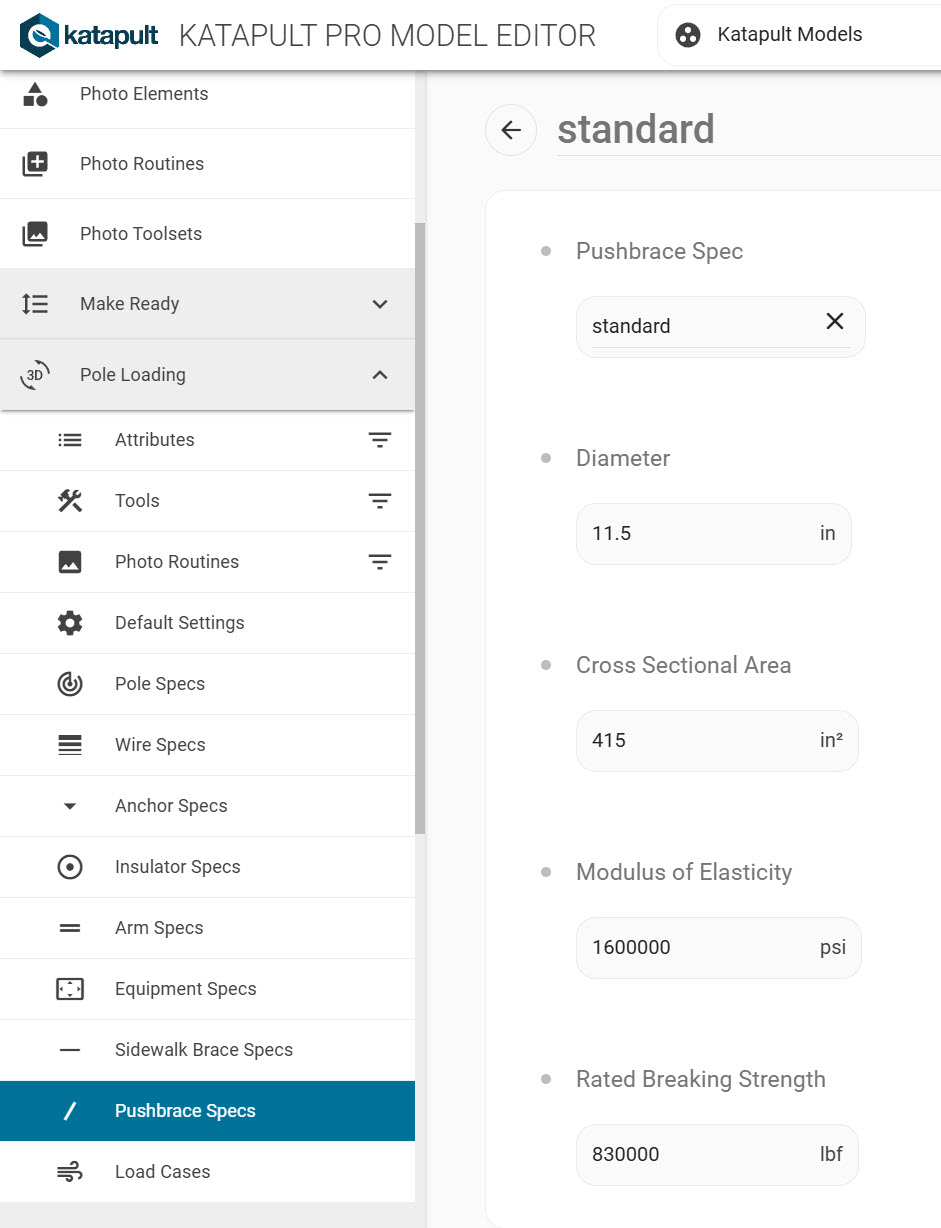Click the Wire Specs lines icon
Image resolution: width=941 pixels, height=1228 pixels.
point(70,745)
